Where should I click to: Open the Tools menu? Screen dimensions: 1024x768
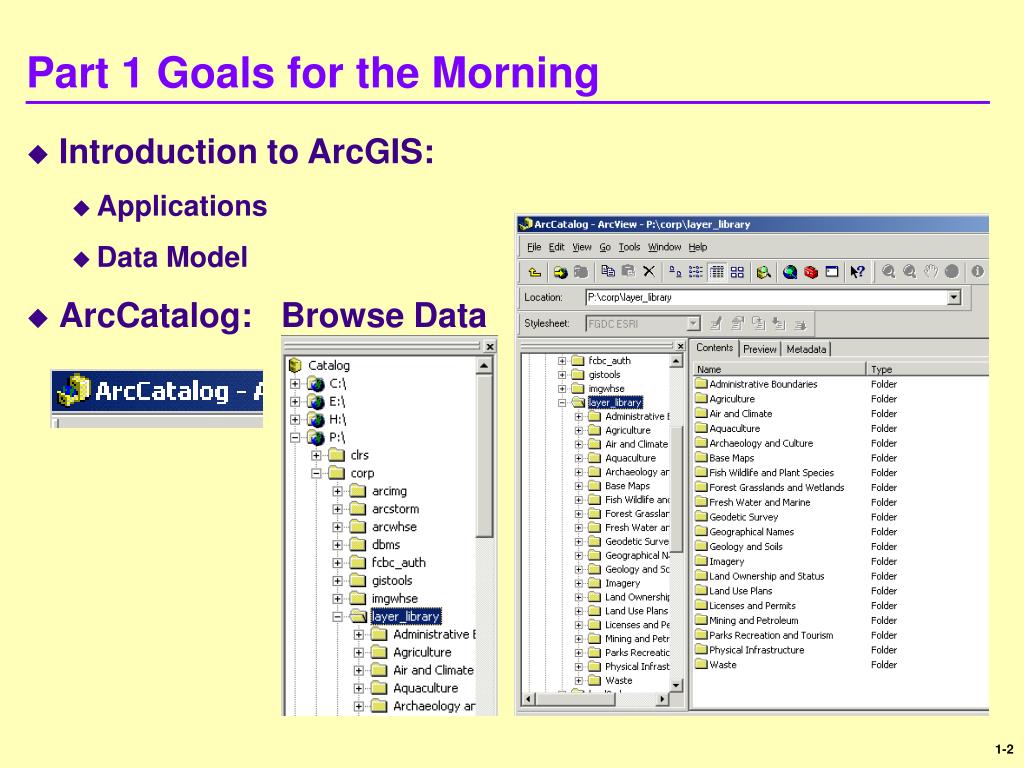click(x=630, y=247)
